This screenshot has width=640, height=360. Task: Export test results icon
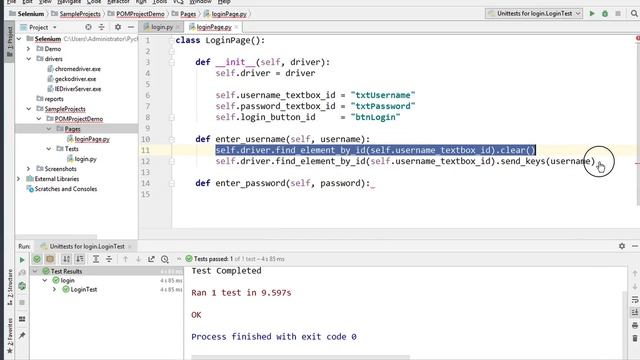tap(151, 259)
